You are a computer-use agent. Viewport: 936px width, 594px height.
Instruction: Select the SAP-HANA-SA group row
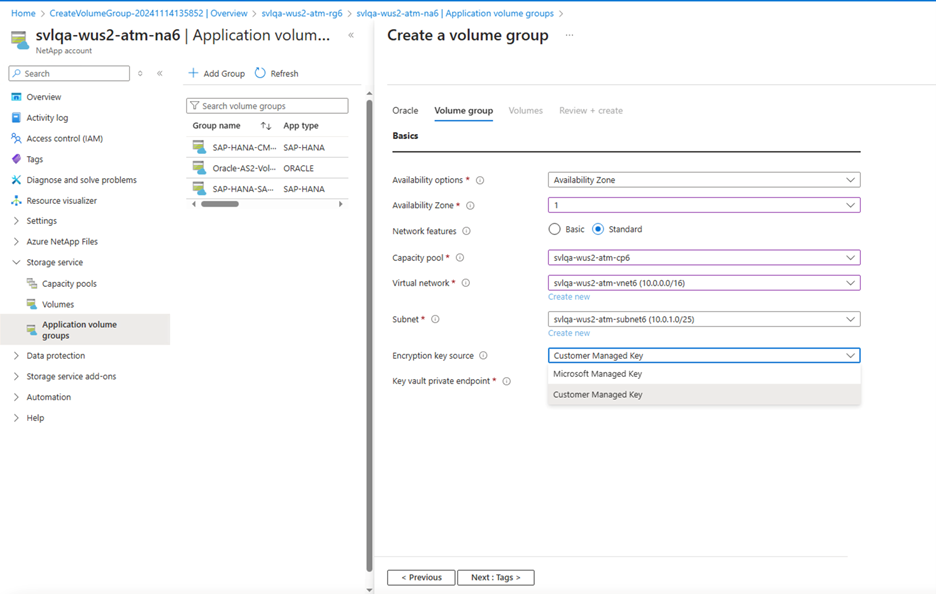pos(267,189)
